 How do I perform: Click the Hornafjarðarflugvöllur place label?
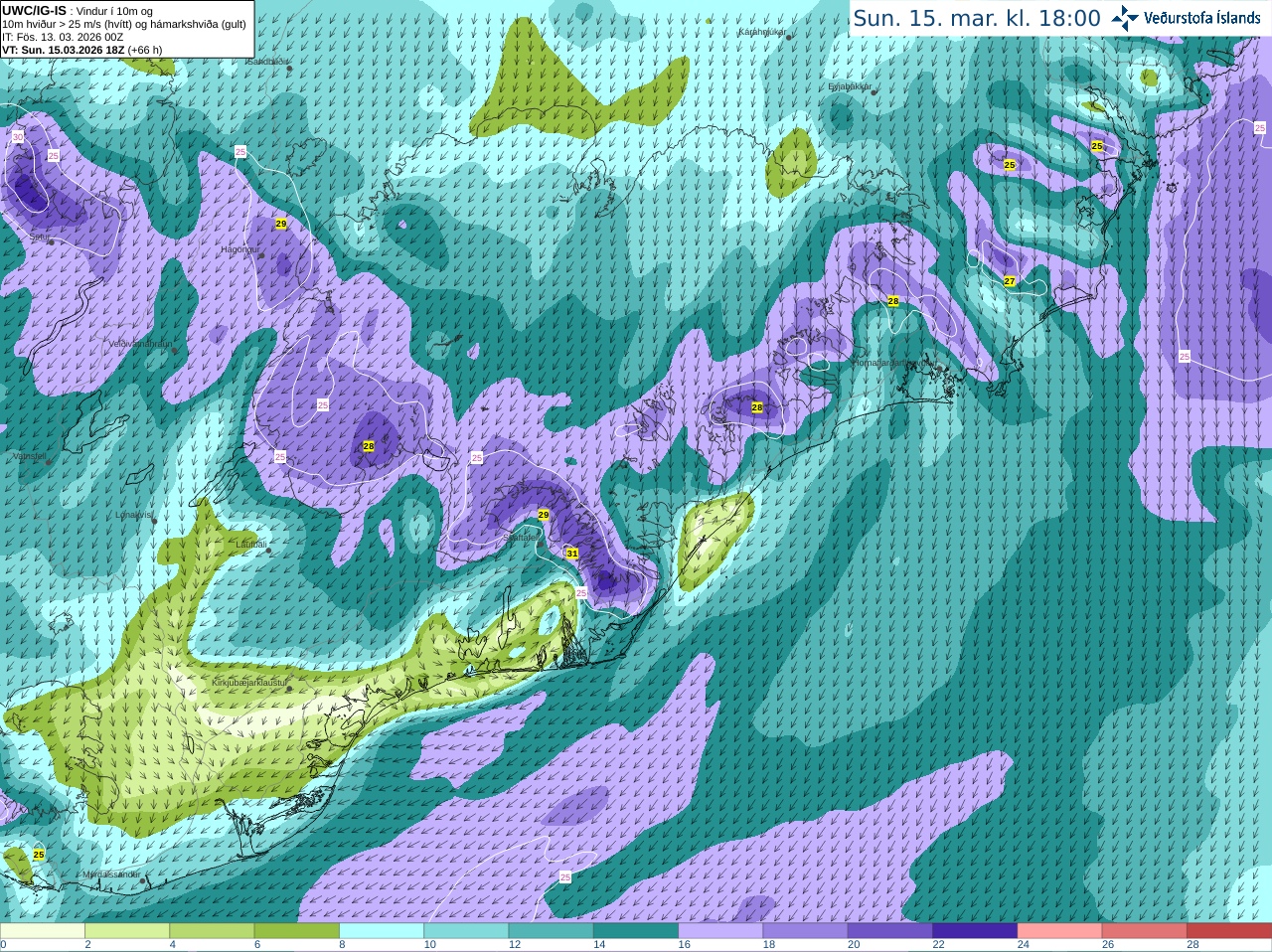[x=893, y=363]
